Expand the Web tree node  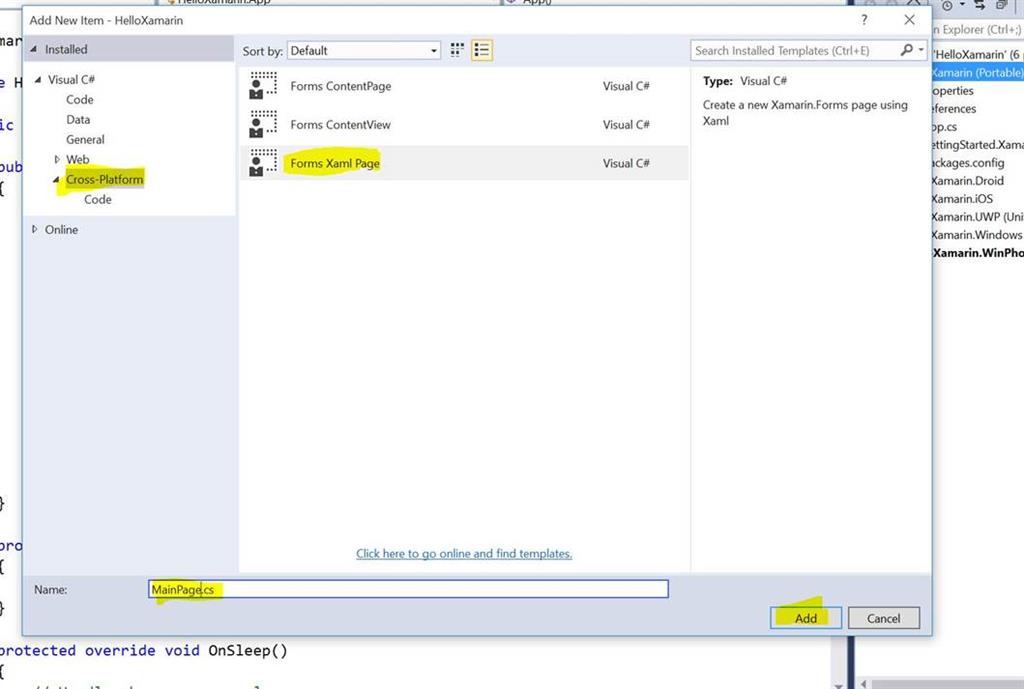click(57, 159)
